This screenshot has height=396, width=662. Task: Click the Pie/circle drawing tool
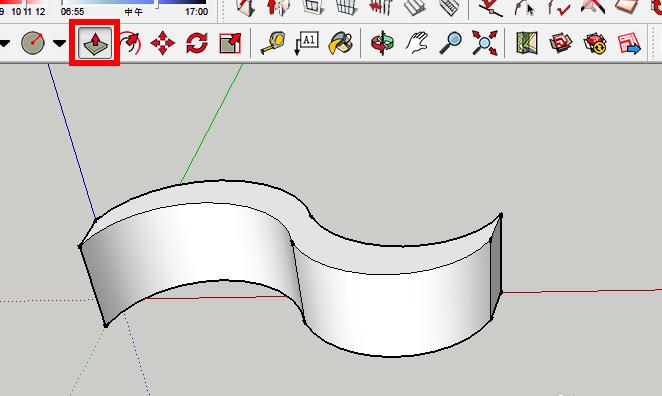[x=33, y=43]
